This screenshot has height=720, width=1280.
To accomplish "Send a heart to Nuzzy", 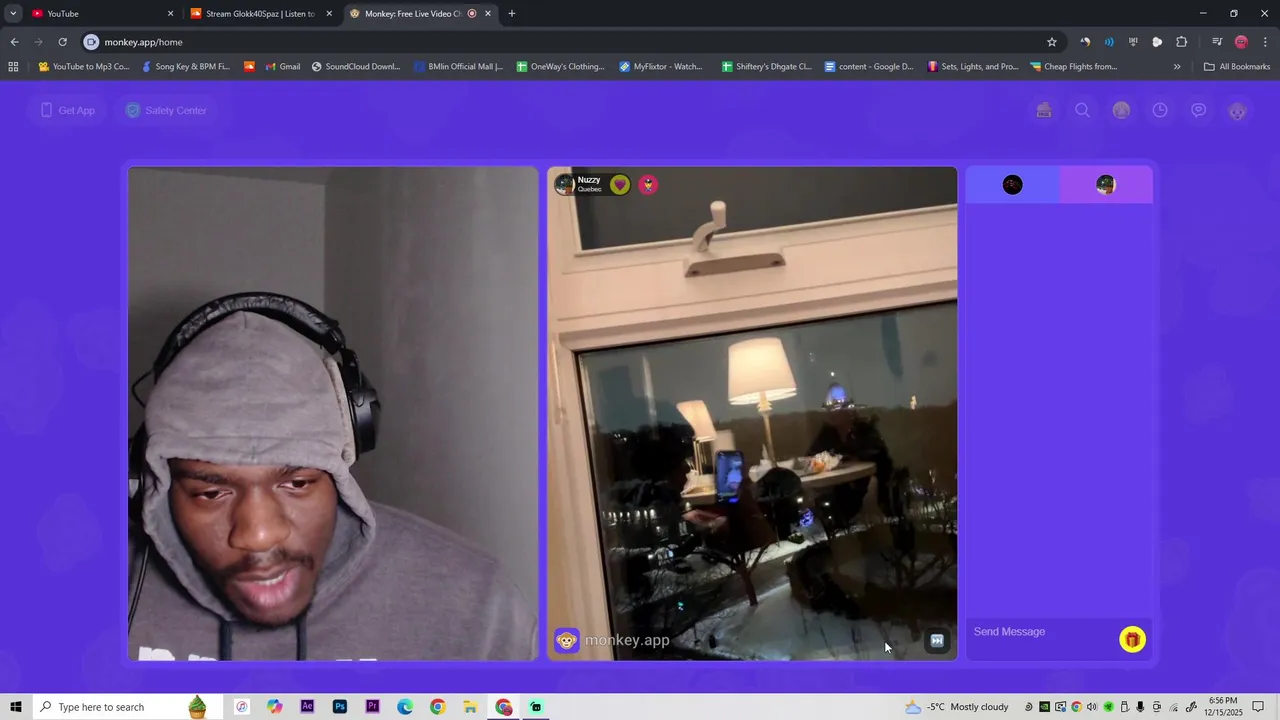I will click(620, 184).
